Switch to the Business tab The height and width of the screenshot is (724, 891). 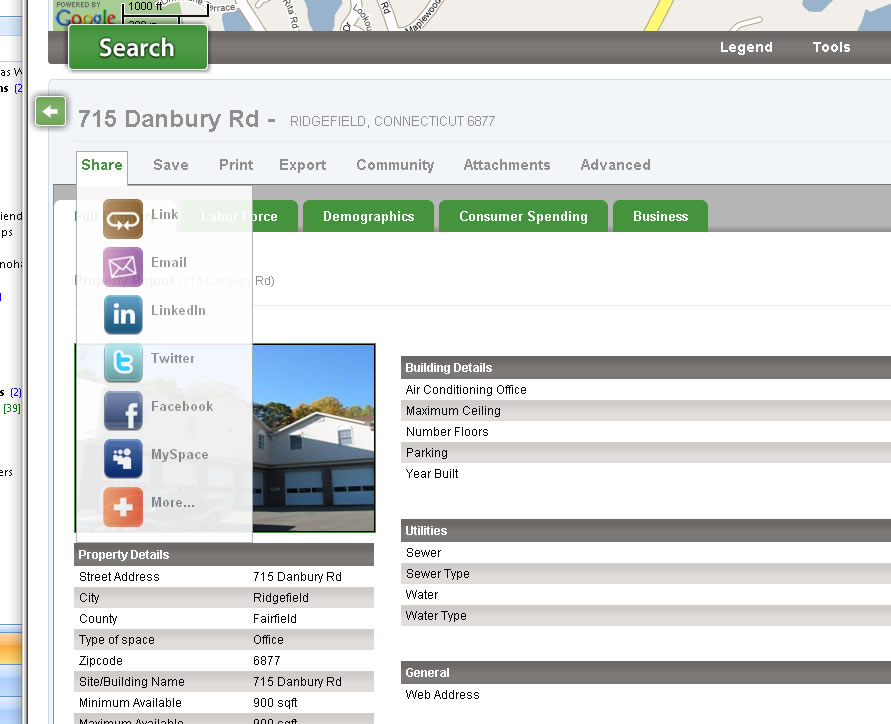coord(660,216)
